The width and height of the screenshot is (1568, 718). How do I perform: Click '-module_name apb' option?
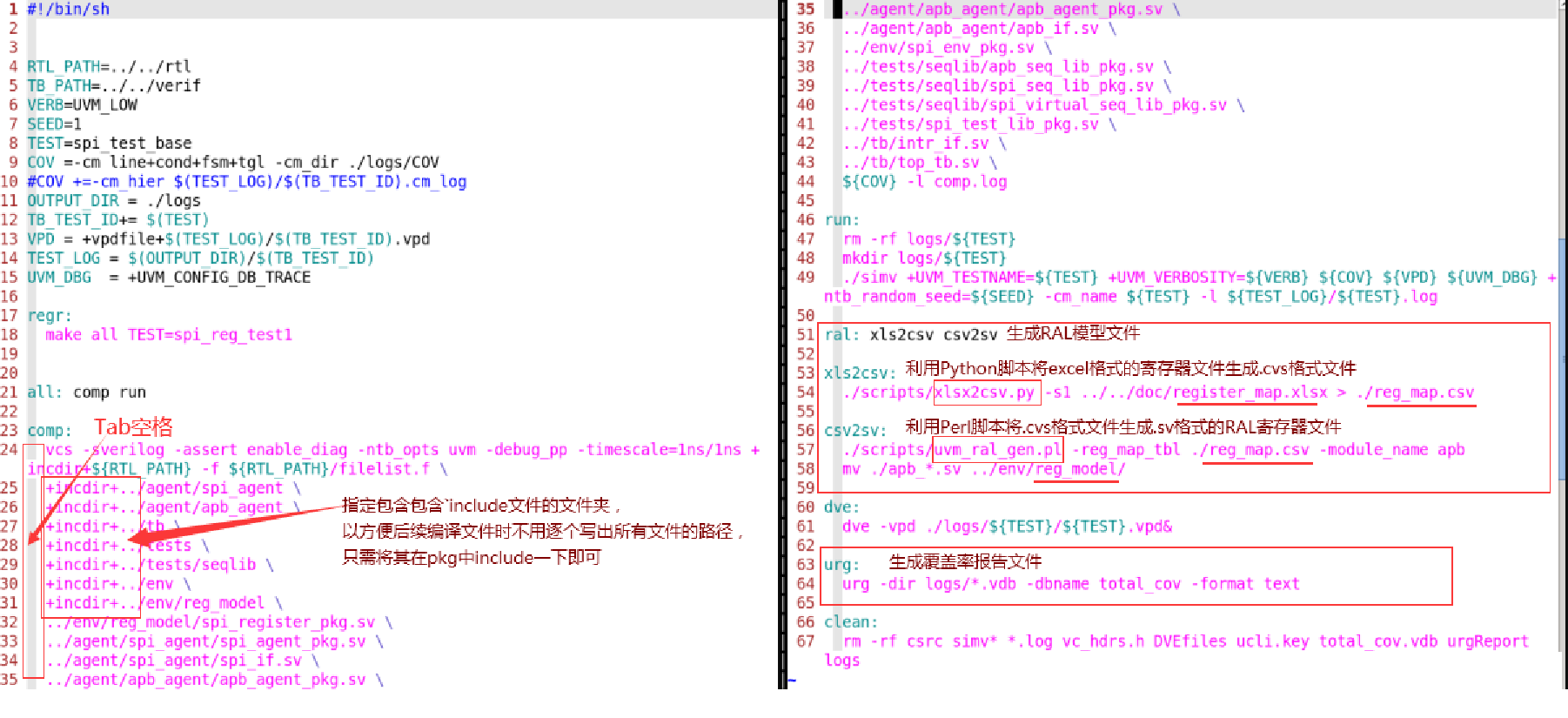pos(1391,449)
